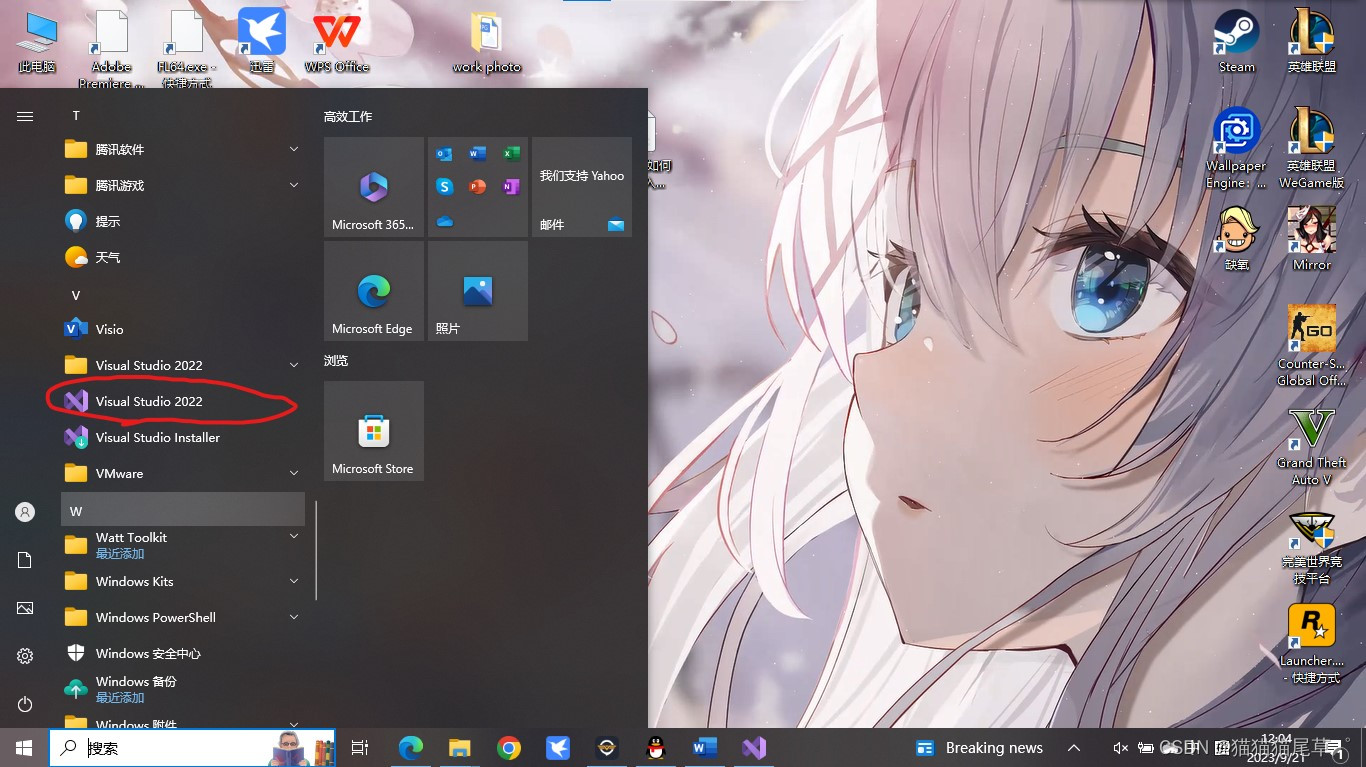The height and width of the screenshot is (767, 1366).
Task: Open Windows 备份 from the app list
Action: pyautogui.click(x=183, y=689)
